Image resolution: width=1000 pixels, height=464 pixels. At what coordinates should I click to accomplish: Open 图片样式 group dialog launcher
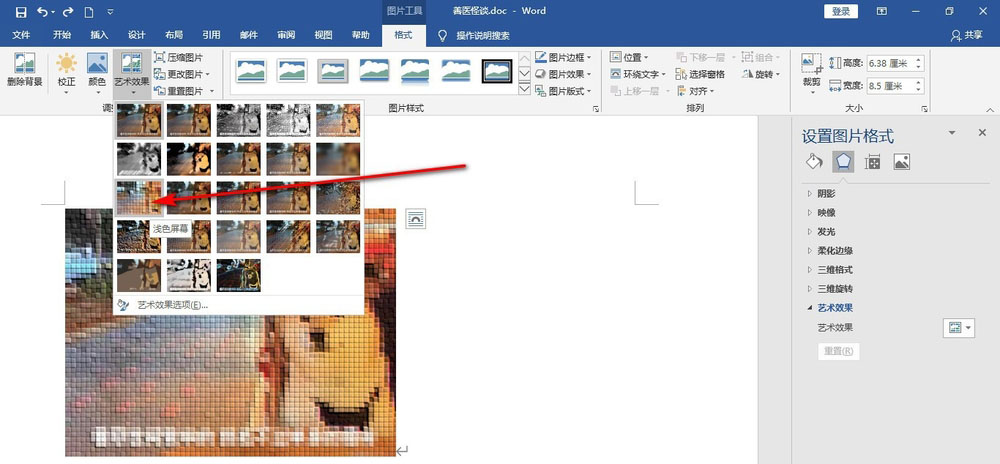596,109
